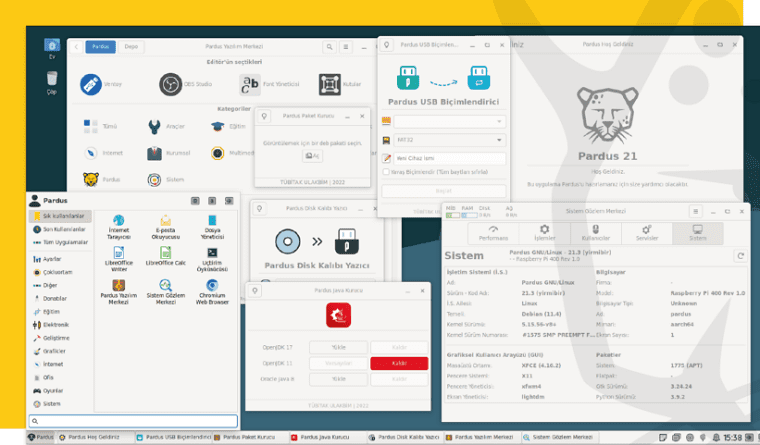Open FAT32 filesystem dropdown
760x445 pixels.
pyautogui.click(x=449, y=140)
